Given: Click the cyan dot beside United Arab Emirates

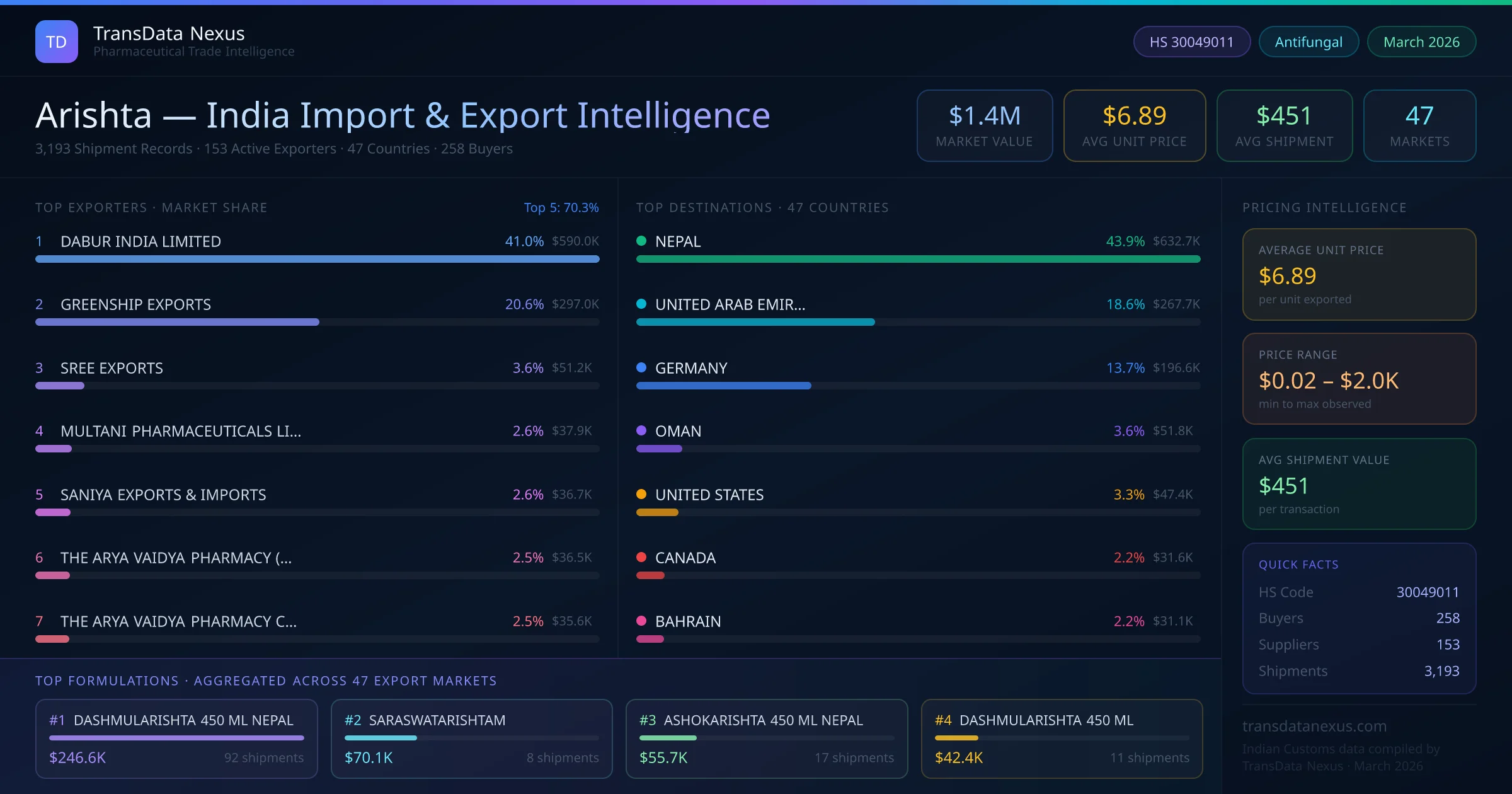Looking at the screenshot, I should [x=641, y=304].
